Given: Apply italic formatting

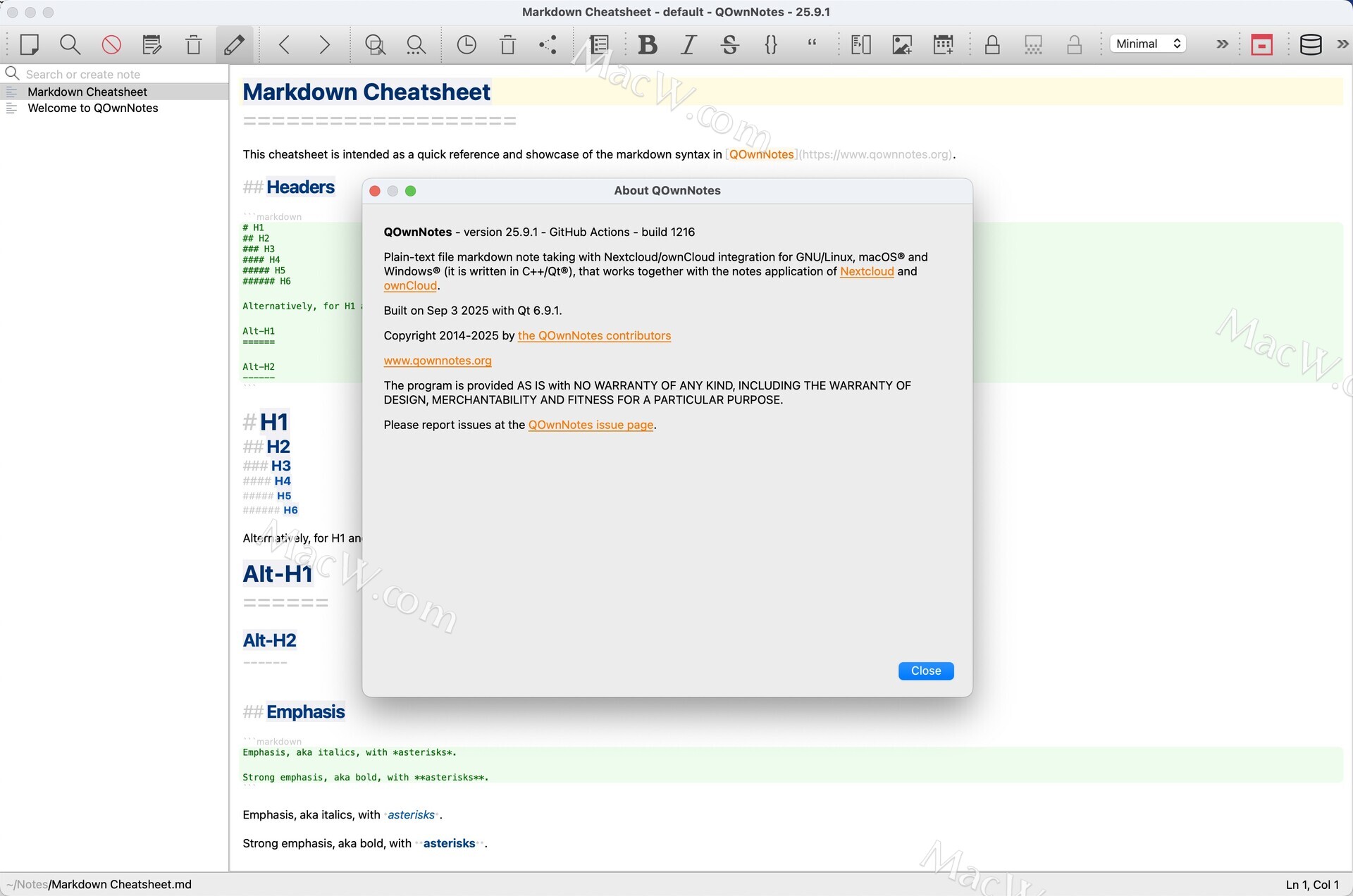Looking at the screenshot, I should pos(688,44).
